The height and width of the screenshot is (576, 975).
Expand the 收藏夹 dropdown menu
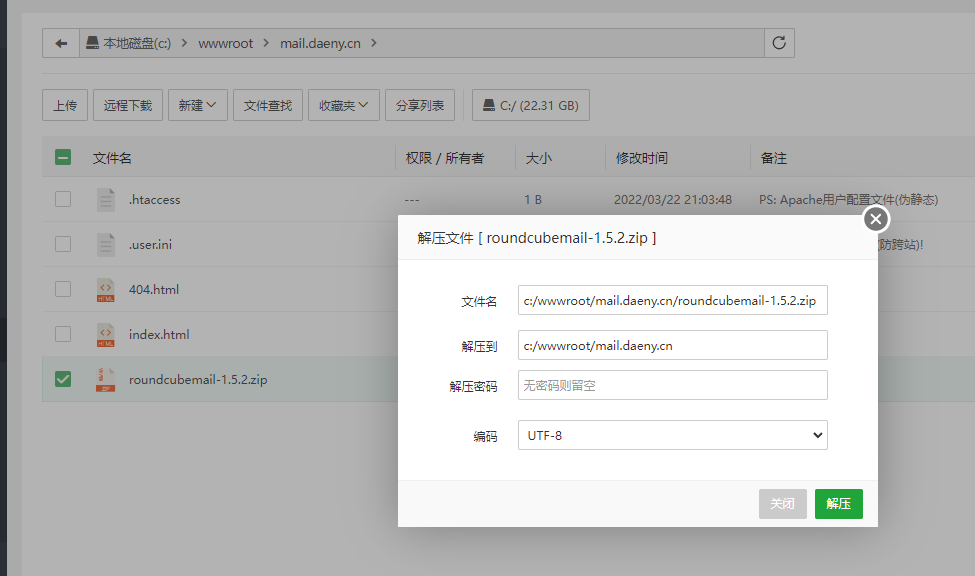[x=343, y=105]
